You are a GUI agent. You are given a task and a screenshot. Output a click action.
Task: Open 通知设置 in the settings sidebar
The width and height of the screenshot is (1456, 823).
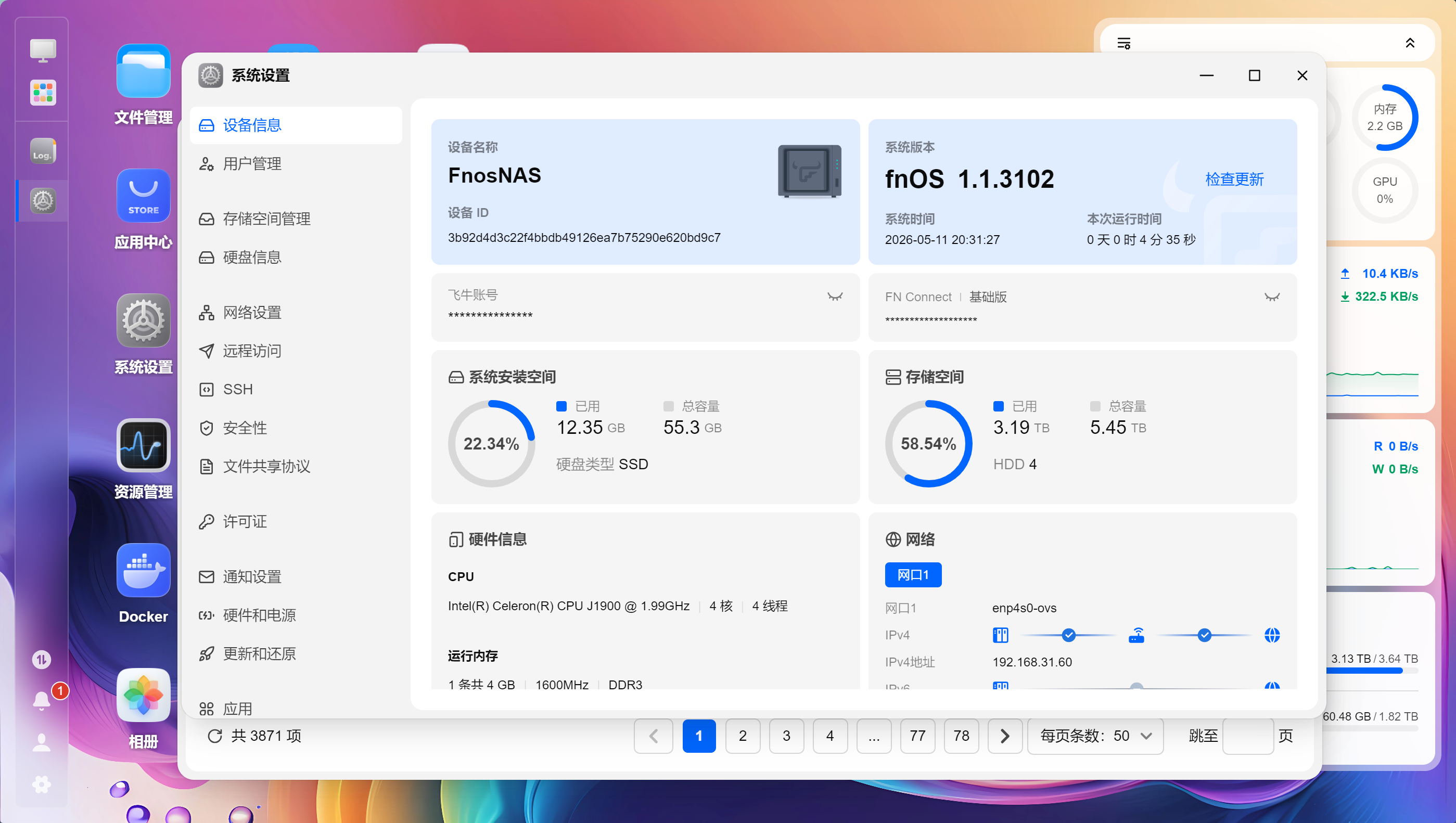[296, 576]
